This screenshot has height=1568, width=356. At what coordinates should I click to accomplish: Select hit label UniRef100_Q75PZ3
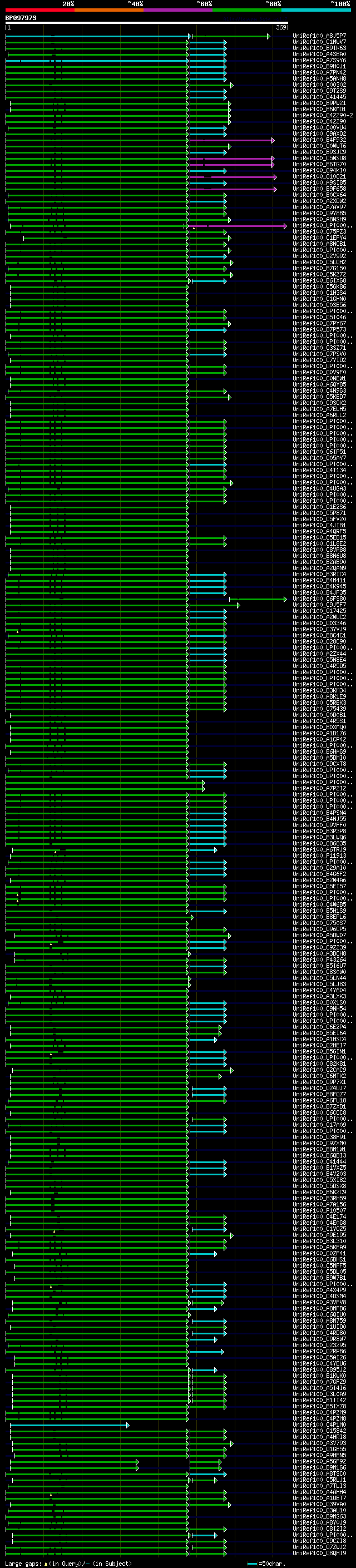(x=319, y=232)
